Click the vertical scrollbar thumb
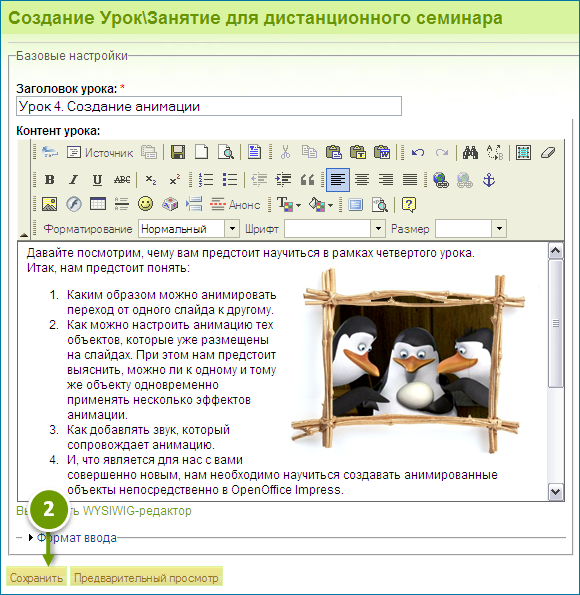The width and height of the screenshot is (580, 595). (556, 323)
